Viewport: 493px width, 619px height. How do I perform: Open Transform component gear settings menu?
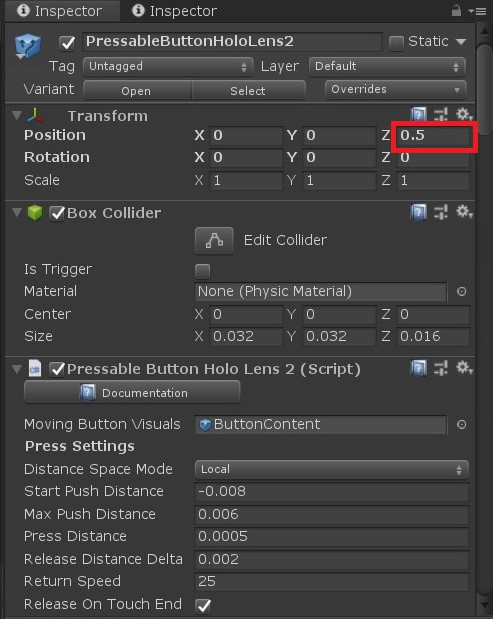464,115
